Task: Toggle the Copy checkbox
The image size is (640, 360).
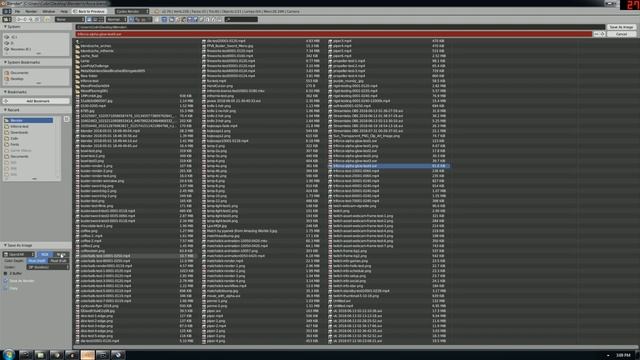Action: [5, 288]
